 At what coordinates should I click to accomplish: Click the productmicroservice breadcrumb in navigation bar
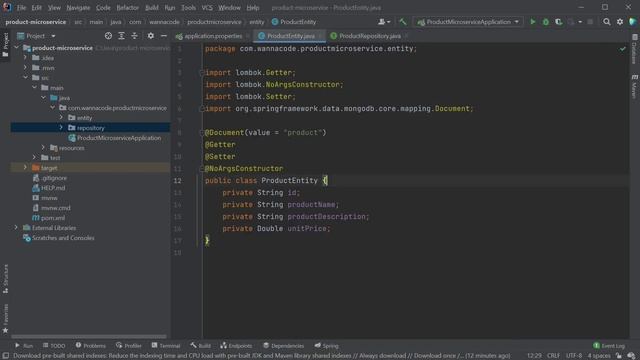[214, 22]
